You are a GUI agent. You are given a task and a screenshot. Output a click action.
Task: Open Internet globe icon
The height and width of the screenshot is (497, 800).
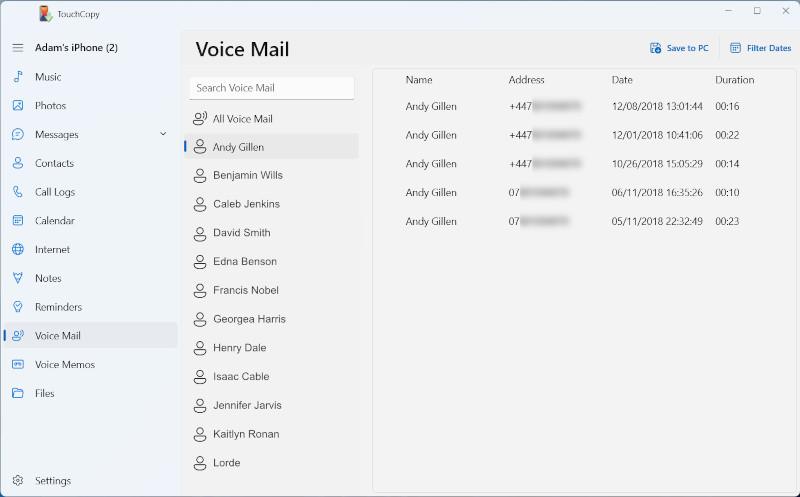17,250
